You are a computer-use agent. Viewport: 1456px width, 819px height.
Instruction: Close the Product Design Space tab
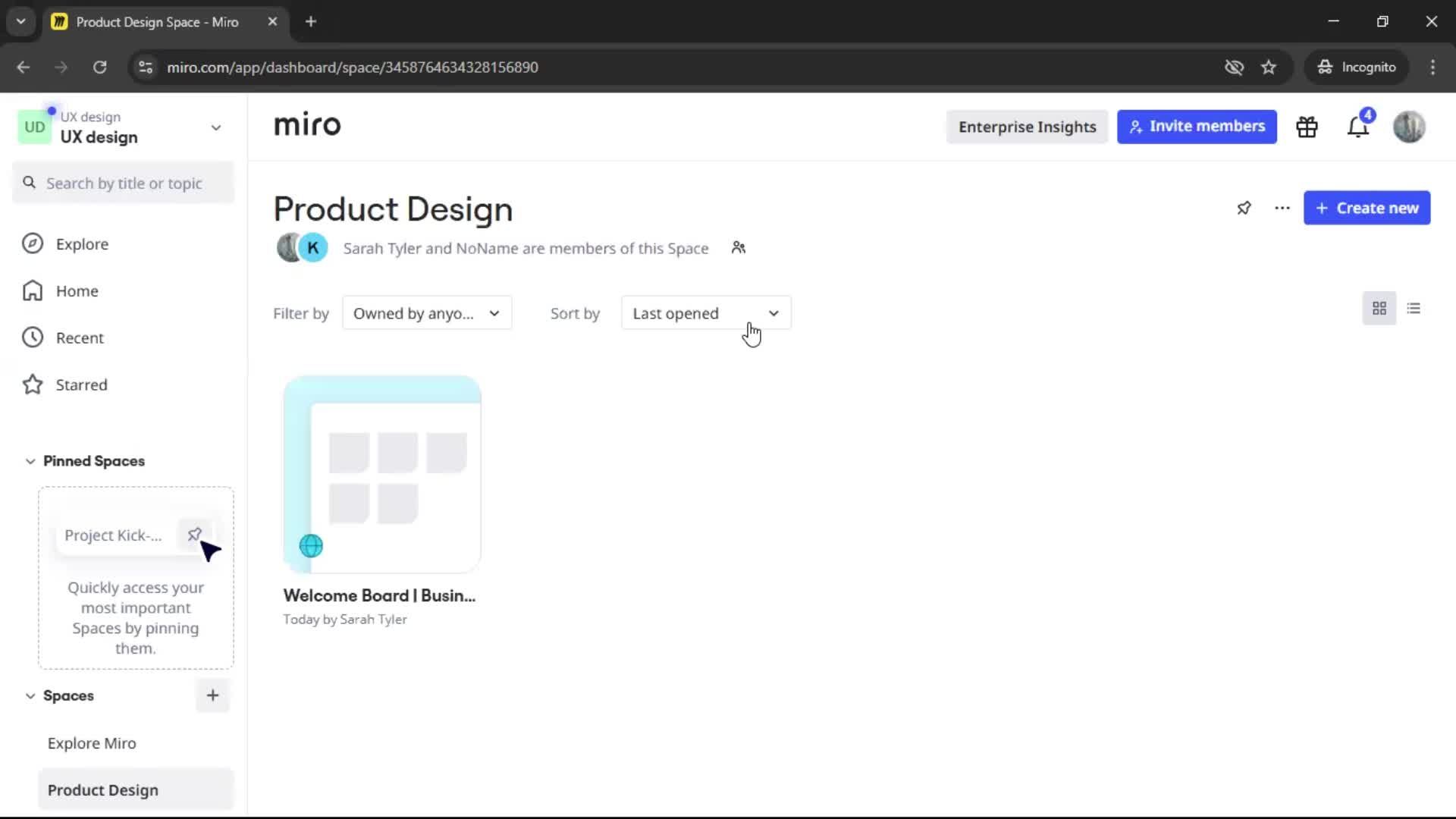(272, 21)
